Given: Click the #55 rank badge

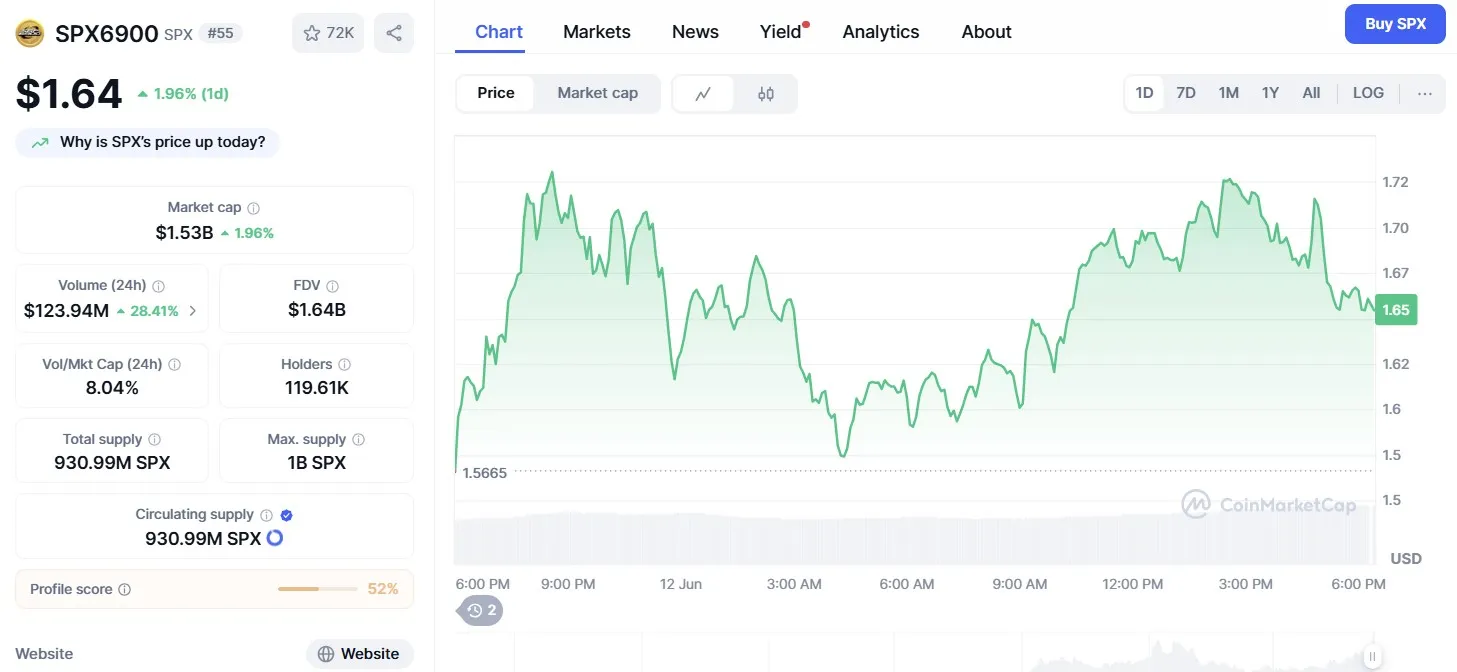Looking at the screenshot, I should click(x=220, y=34).
